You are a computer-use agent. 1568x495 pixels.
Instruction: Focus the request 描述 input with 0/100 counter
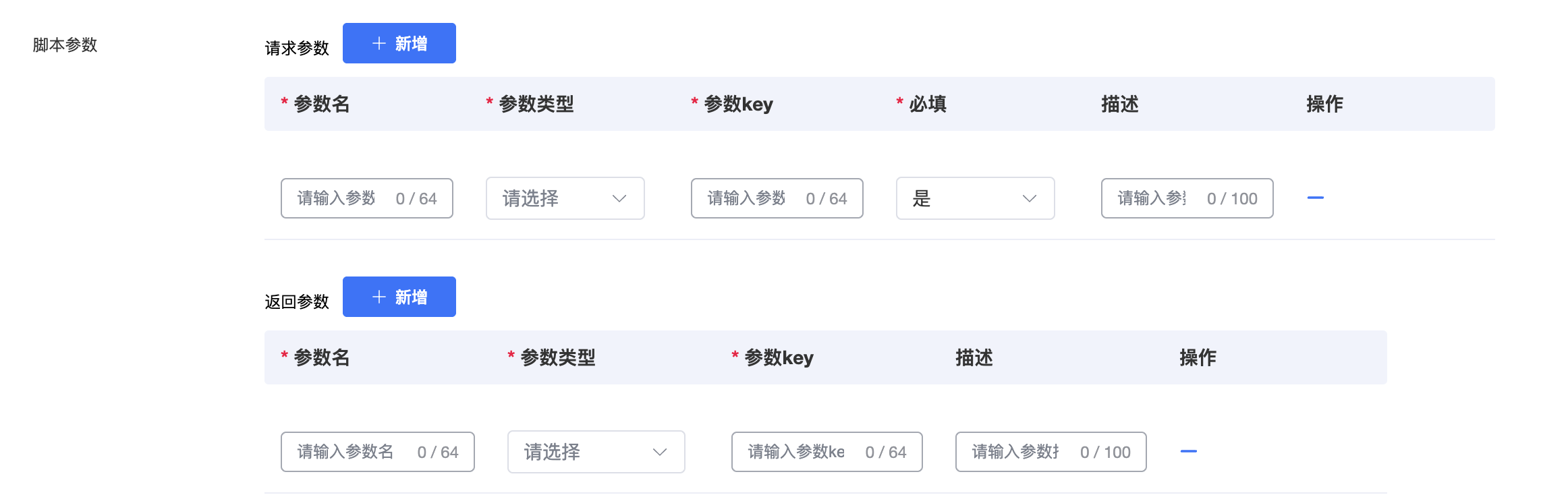click(1187, 198)
